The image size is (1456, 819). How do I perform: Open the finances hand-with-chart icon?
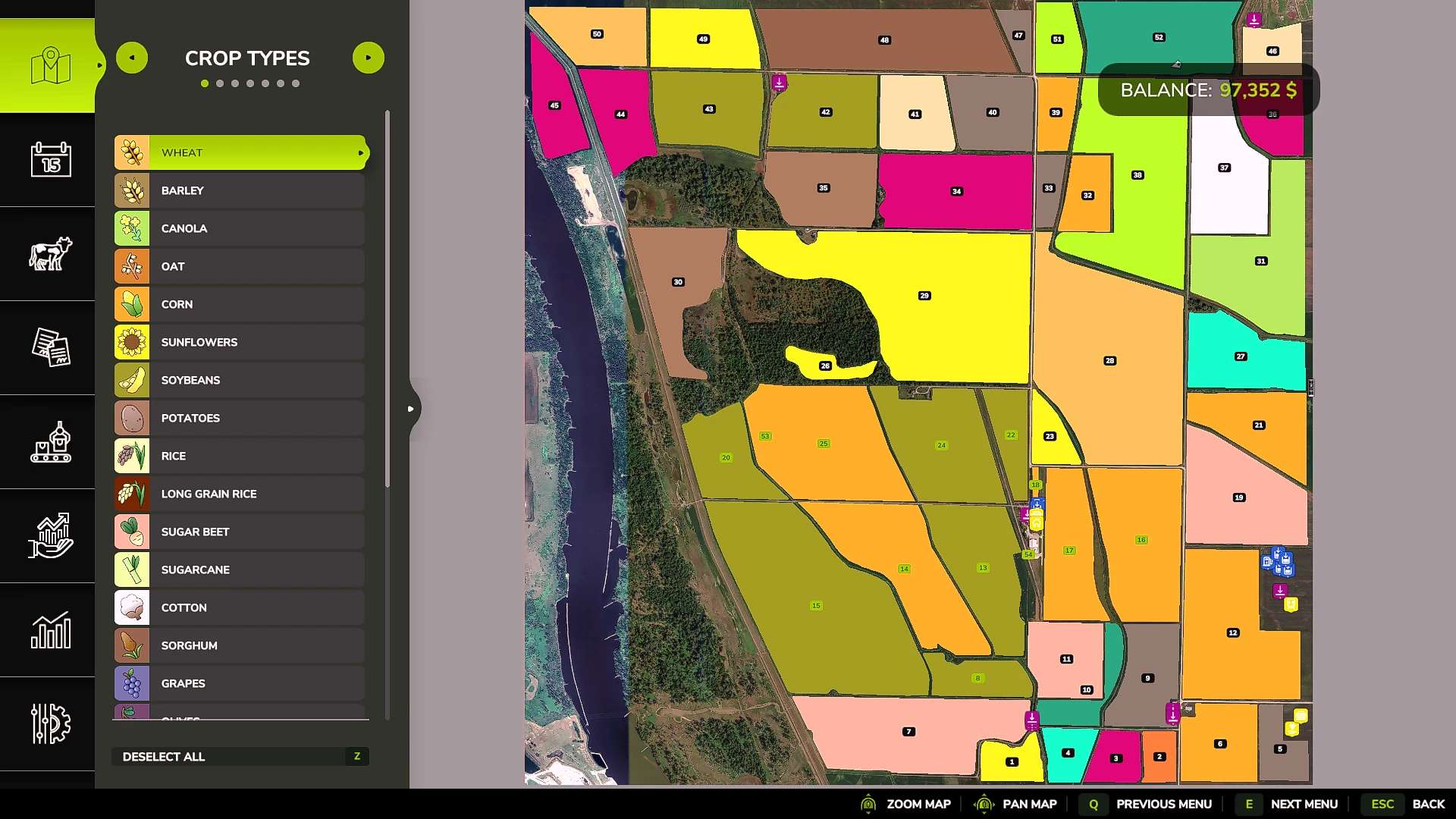50,536
